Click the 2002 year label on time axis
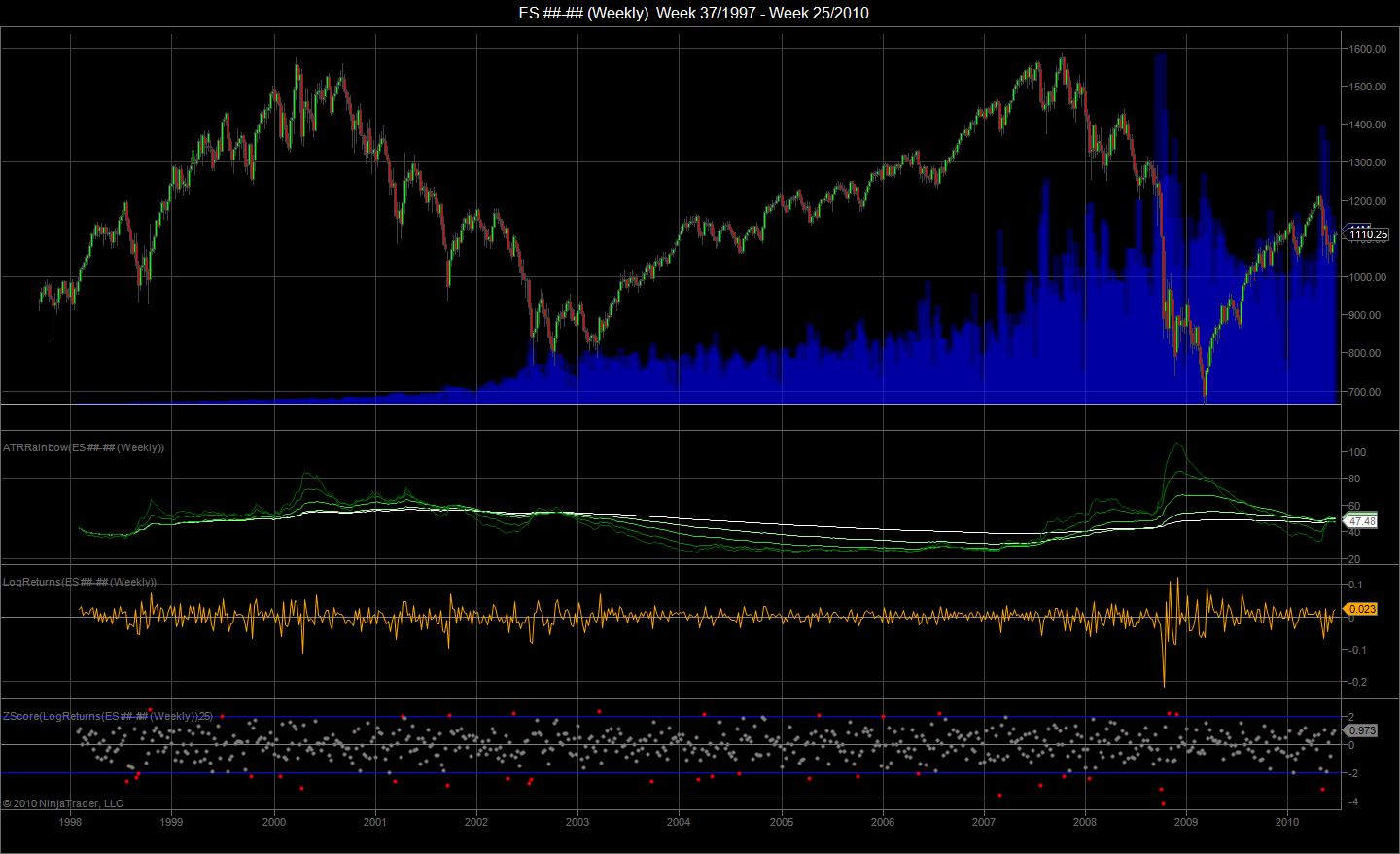 click(x=476, y=822)
